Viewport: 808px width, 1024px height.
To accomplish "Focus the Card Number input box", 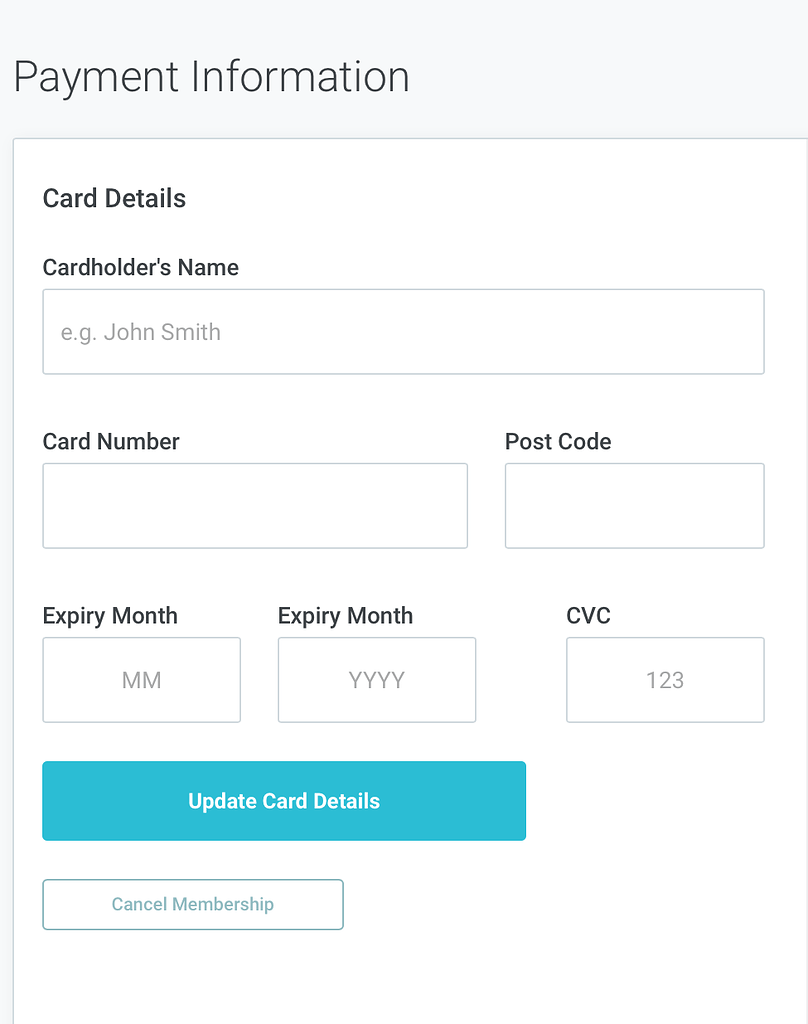I will [254, 505].
